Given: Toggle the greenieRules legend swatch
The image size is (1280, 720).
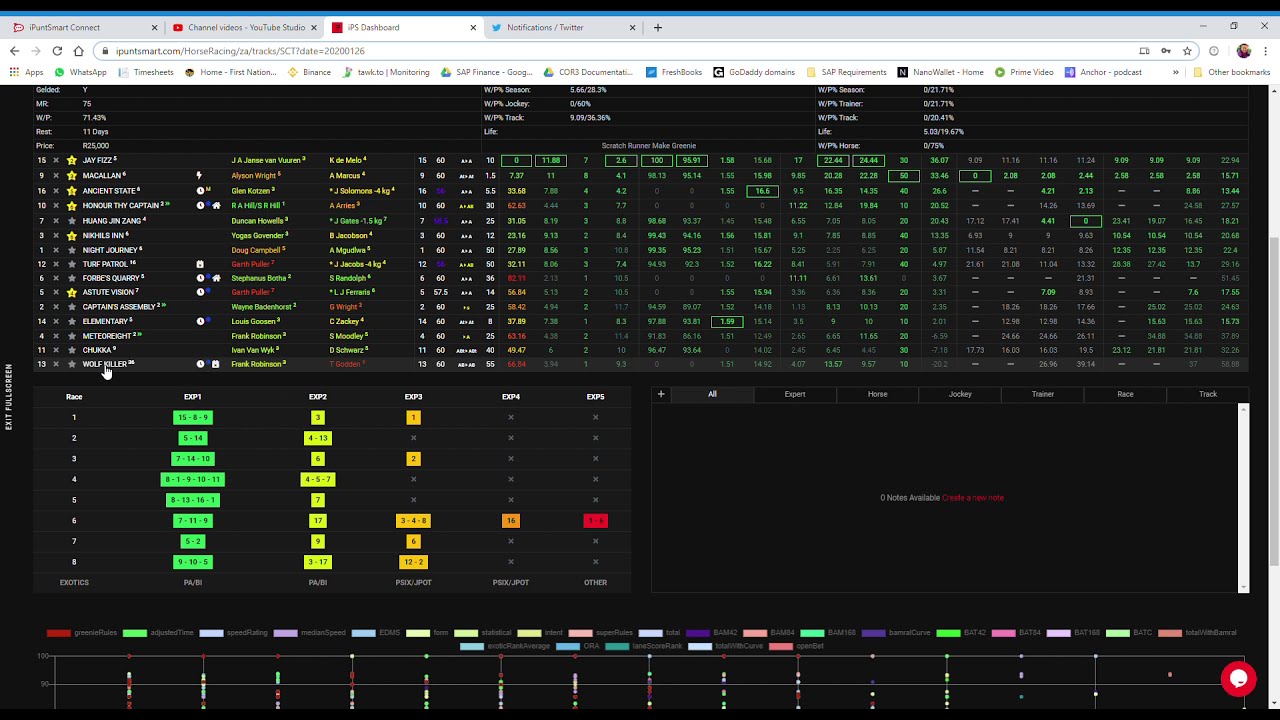Looking at the screenshot, I should 58,633.
